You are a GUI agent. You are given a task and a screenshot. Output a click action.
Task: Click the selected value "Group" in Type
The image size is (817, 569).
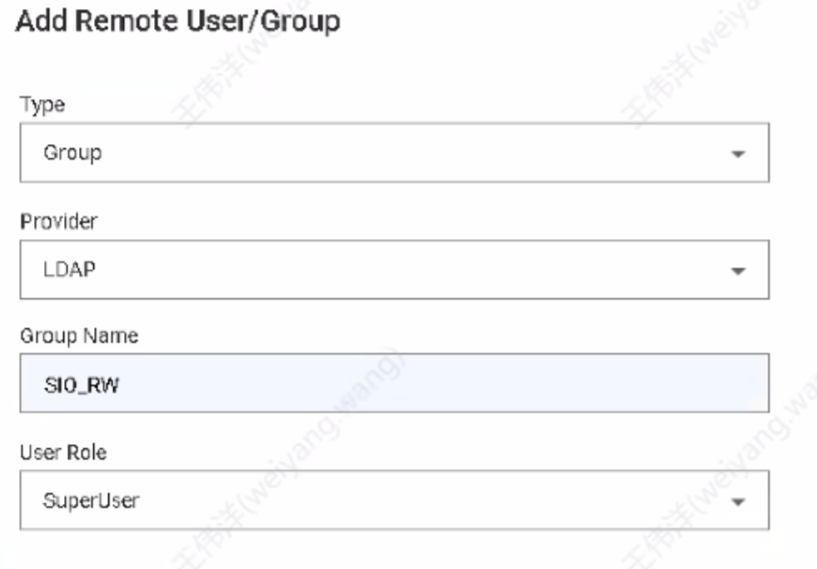(72, 153)
